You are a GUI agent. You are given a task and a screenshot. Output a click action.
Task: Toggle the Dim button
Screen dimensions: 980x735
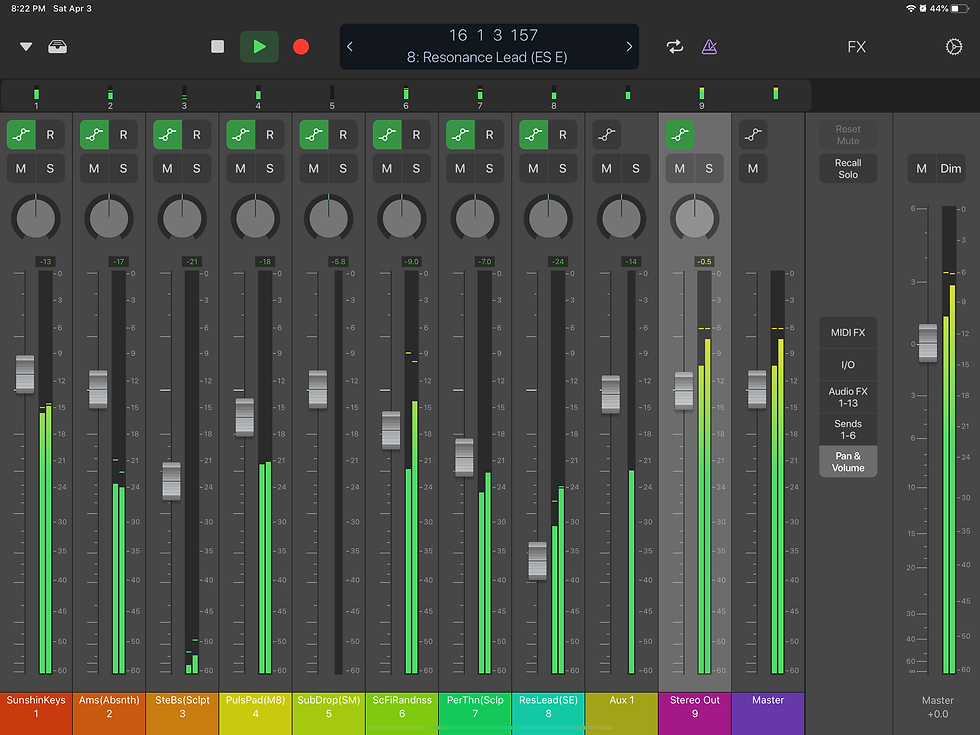click(951, 168)
